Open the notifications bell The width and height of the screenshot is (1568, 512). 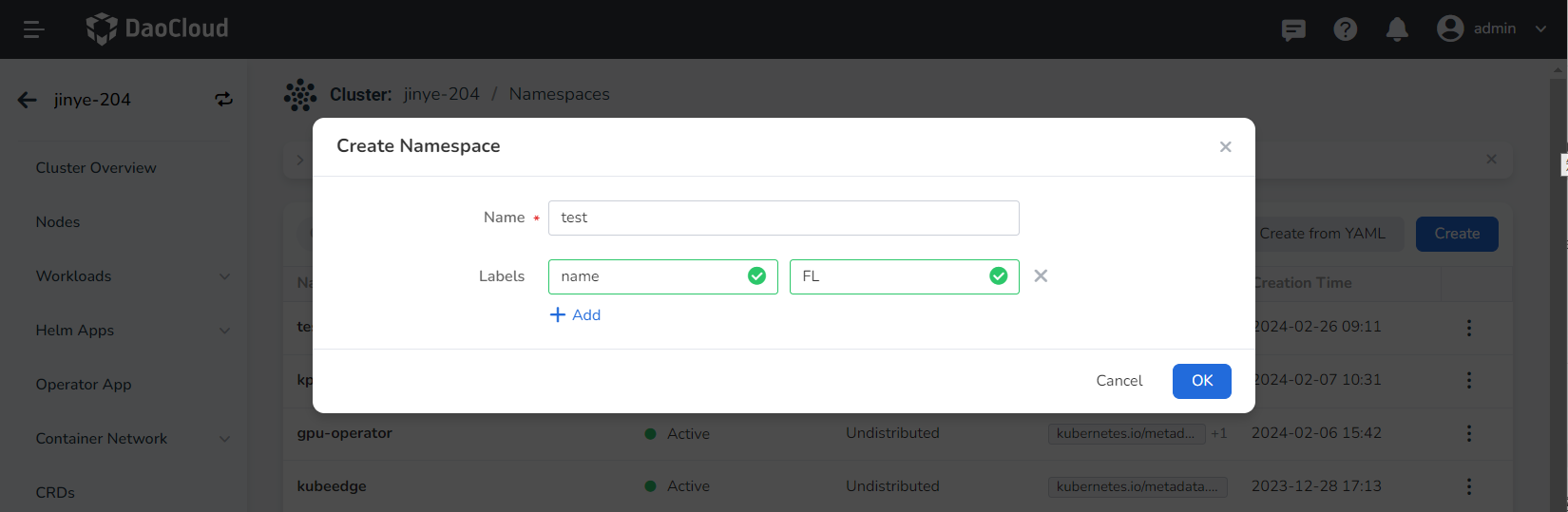1397,29
